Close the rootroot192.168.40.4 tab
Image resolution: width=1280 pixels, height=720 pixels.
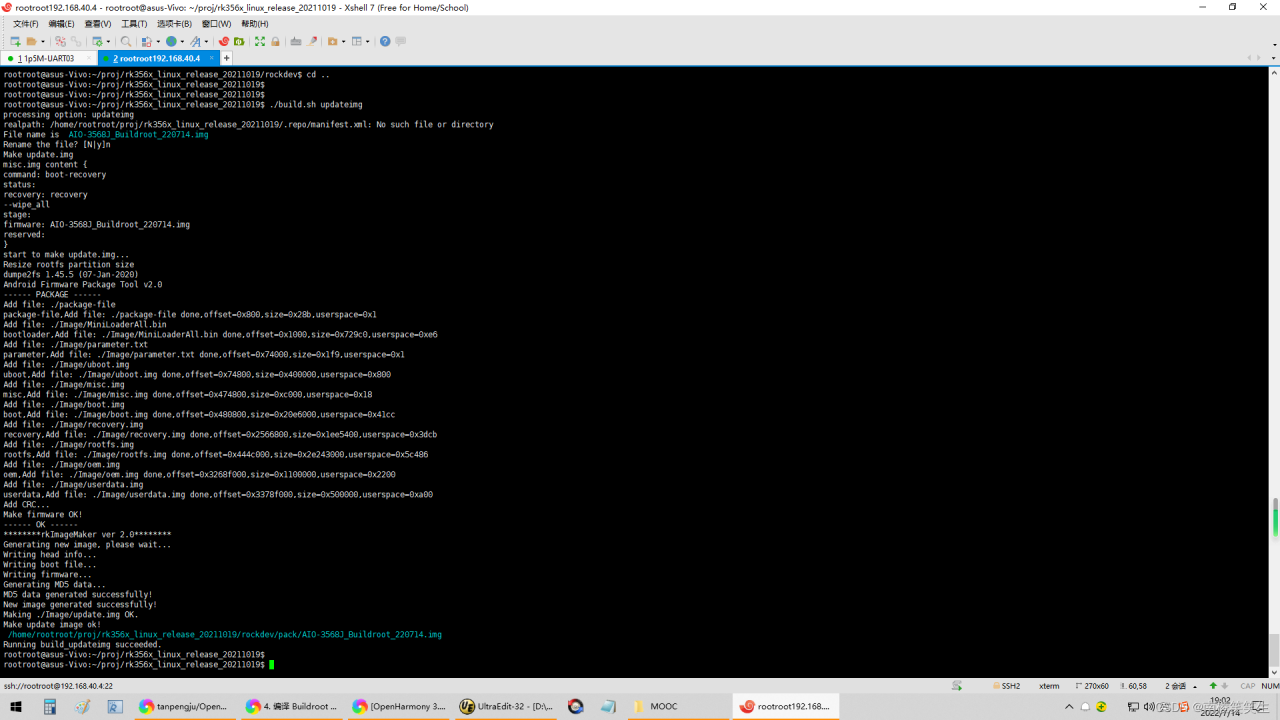pyautogui.click(x=210, y=58)
